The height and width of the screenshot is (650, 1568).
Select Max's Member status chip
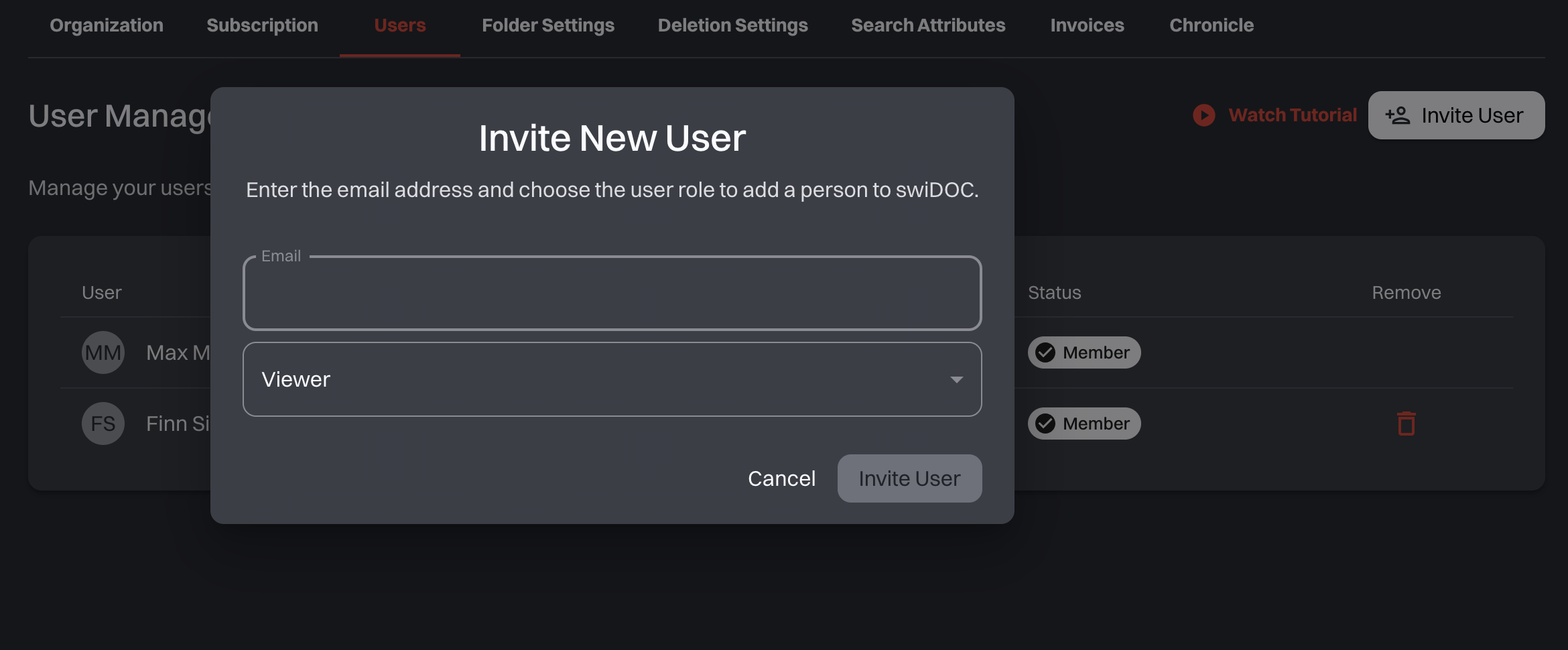pos(1084,352)
